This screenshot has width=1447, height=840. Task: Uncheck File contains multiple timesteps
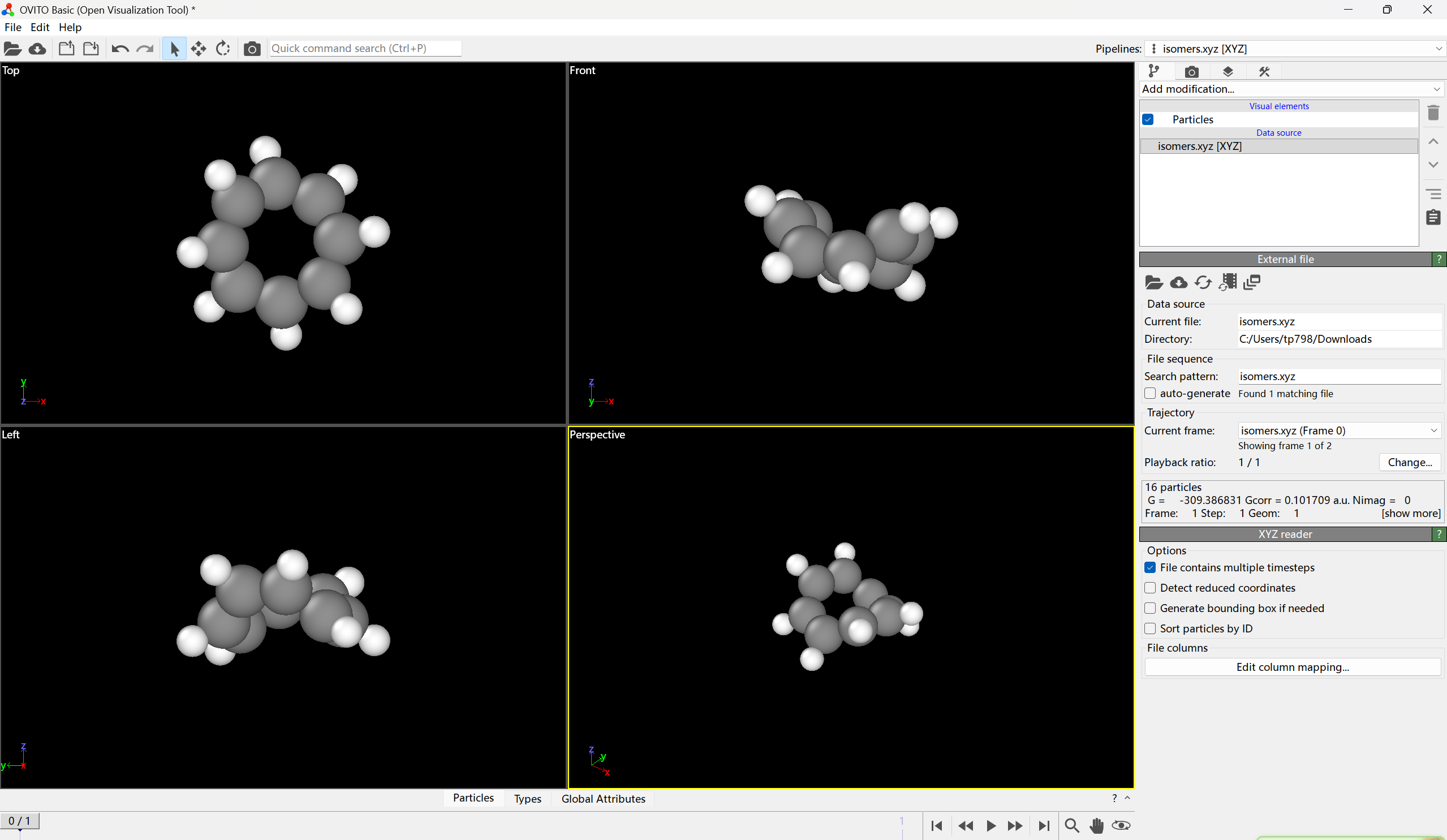pos(1150,567)
